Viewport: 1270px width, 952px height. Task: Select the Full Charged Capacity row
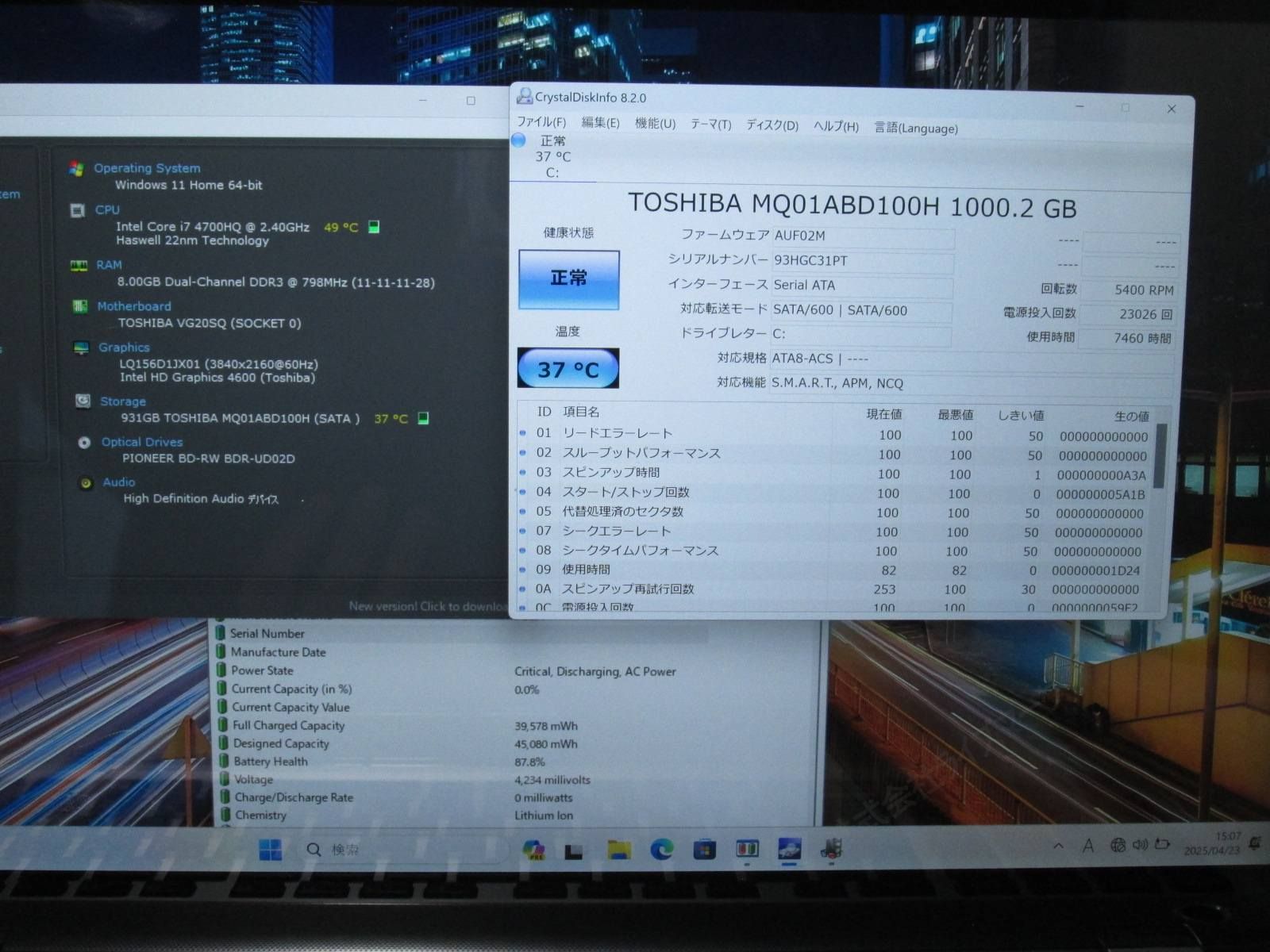(x=516, y=726)
